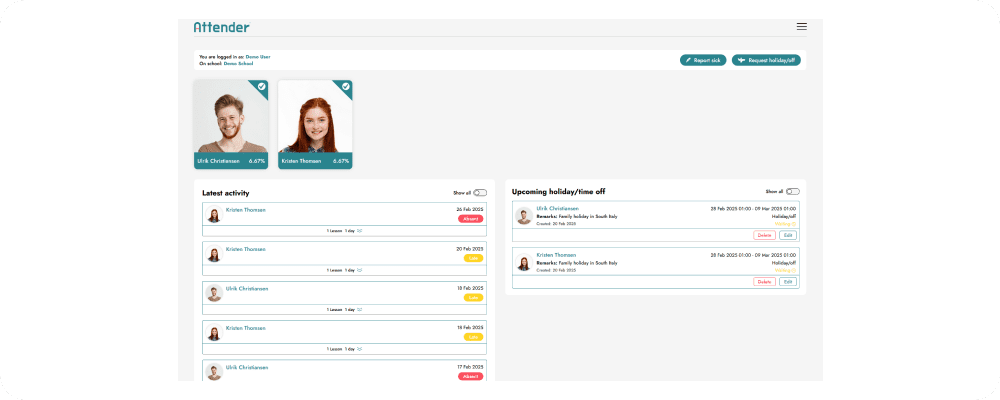Edit Kristen Thomsen's holiday request
Image resolution: width=1000 pixels, height=400 pixels.
click(788, 282)
